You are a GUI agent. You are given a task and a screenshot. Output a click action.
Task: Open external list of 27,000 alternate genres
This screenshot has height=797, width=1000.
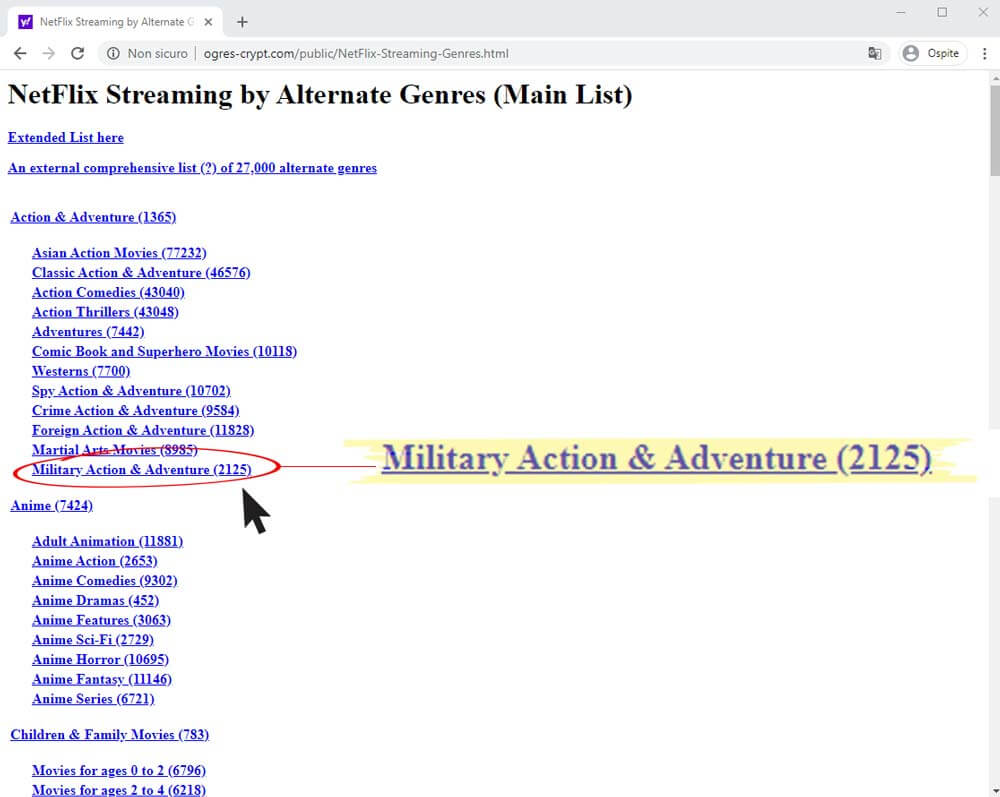pyautogui.click(x=192, y=168)
